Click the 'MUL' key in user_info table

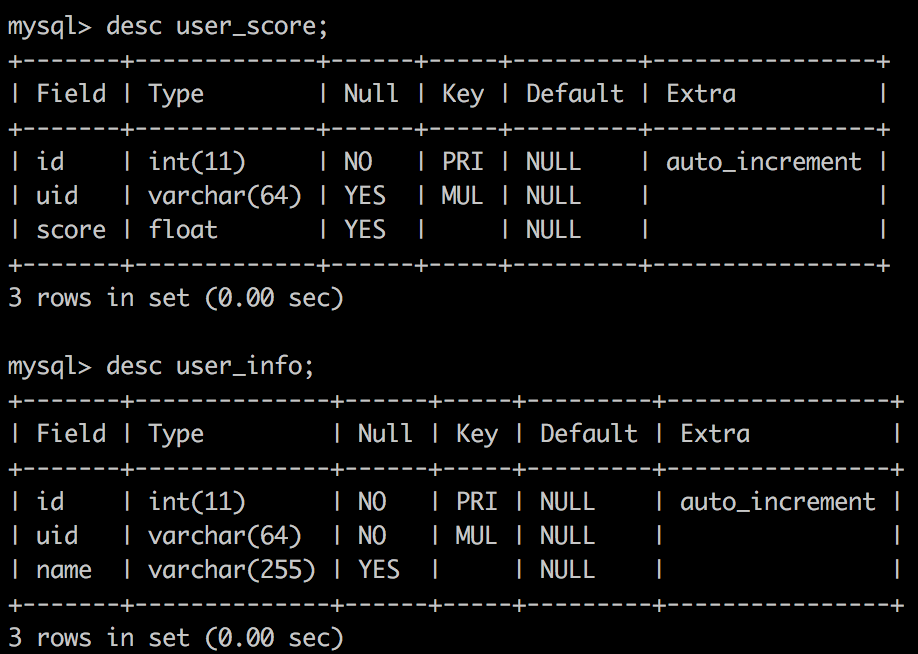(x=476, y=536)
